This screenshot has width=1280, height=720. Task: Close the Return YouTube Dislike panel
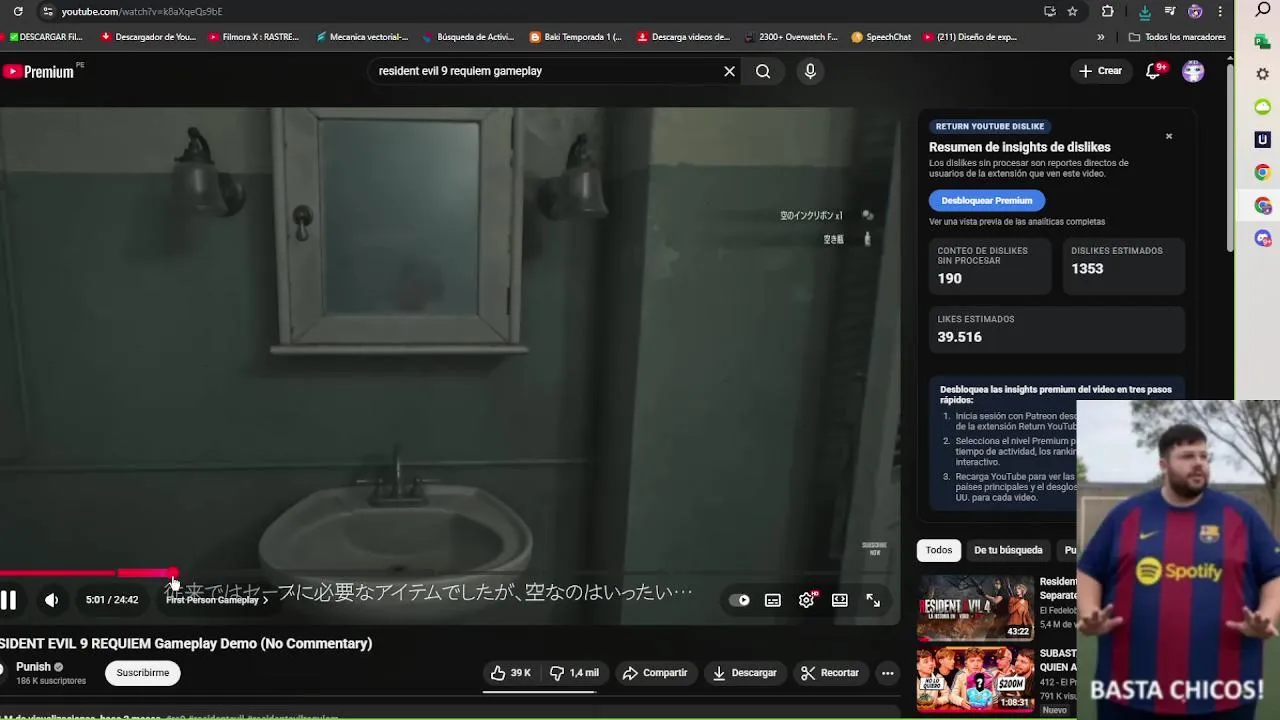pos(1168,136)
